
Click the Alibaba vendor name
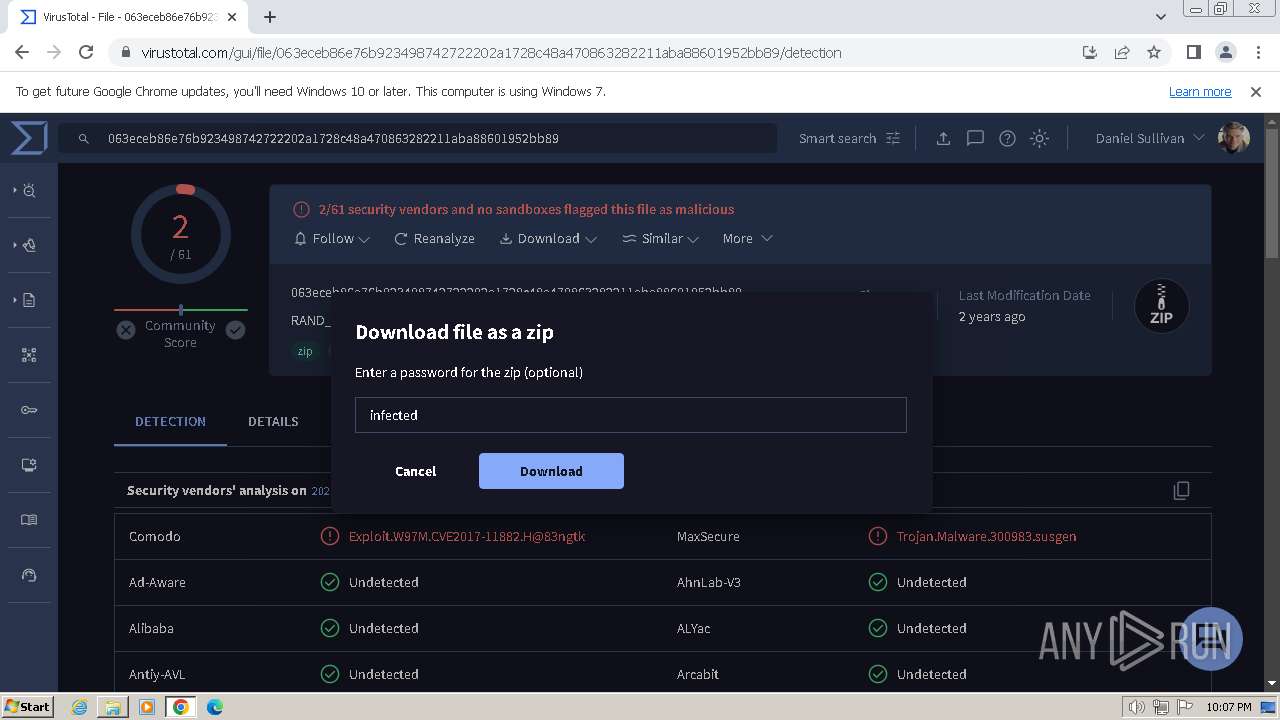[151, 628]
